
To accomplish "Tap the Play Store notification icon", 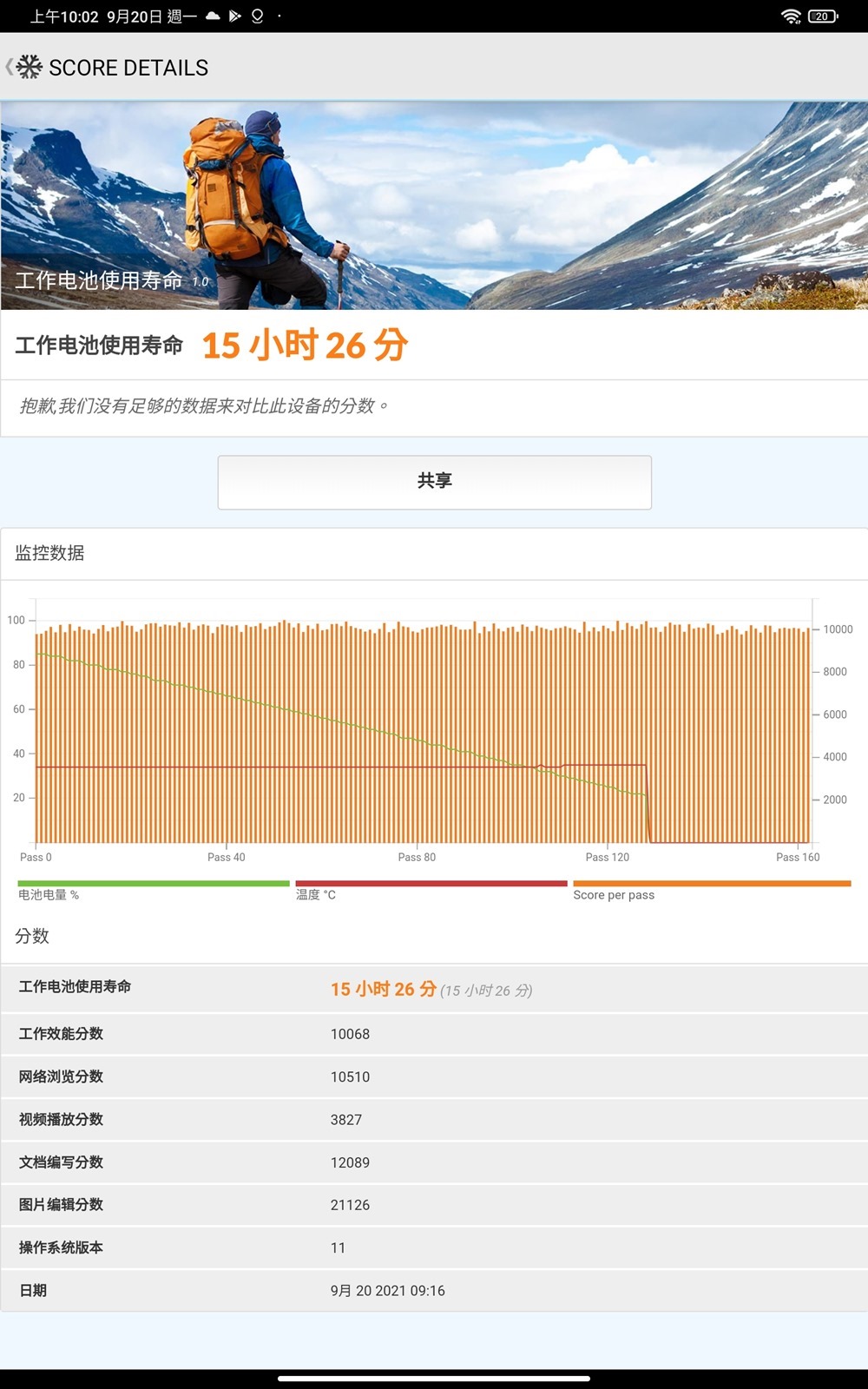I will 234,16.
